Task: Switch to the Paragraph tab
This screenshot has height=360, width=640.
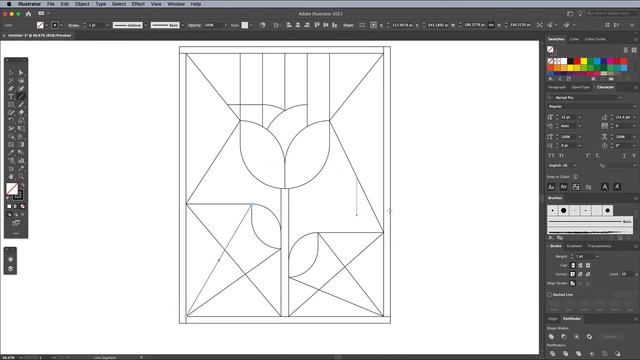Action: click(557, 87)
